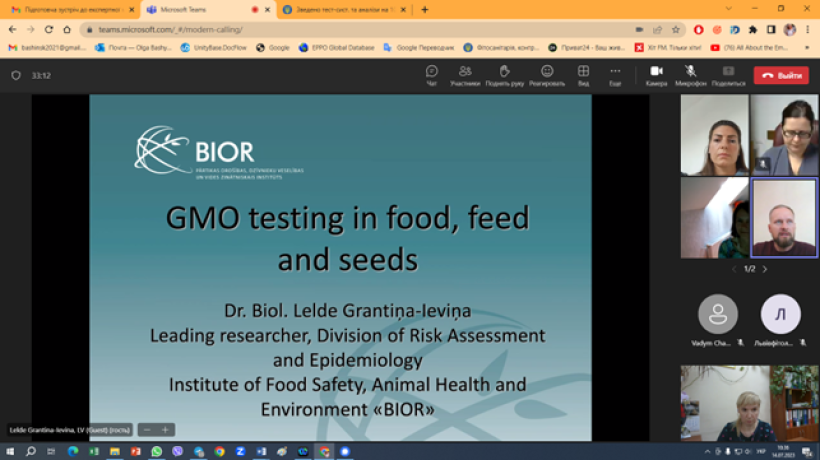
Task: Go back in browser history
Action: (x=13, y=30)
